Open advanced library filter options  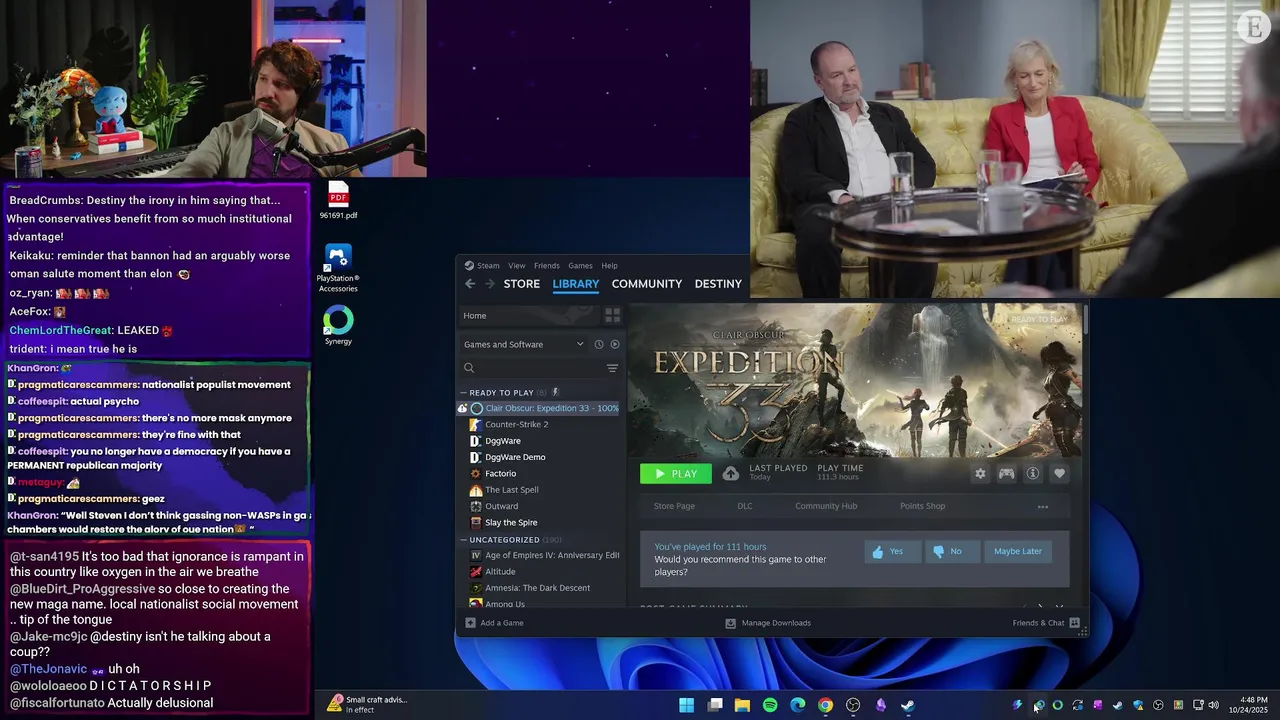coord(612,368)
